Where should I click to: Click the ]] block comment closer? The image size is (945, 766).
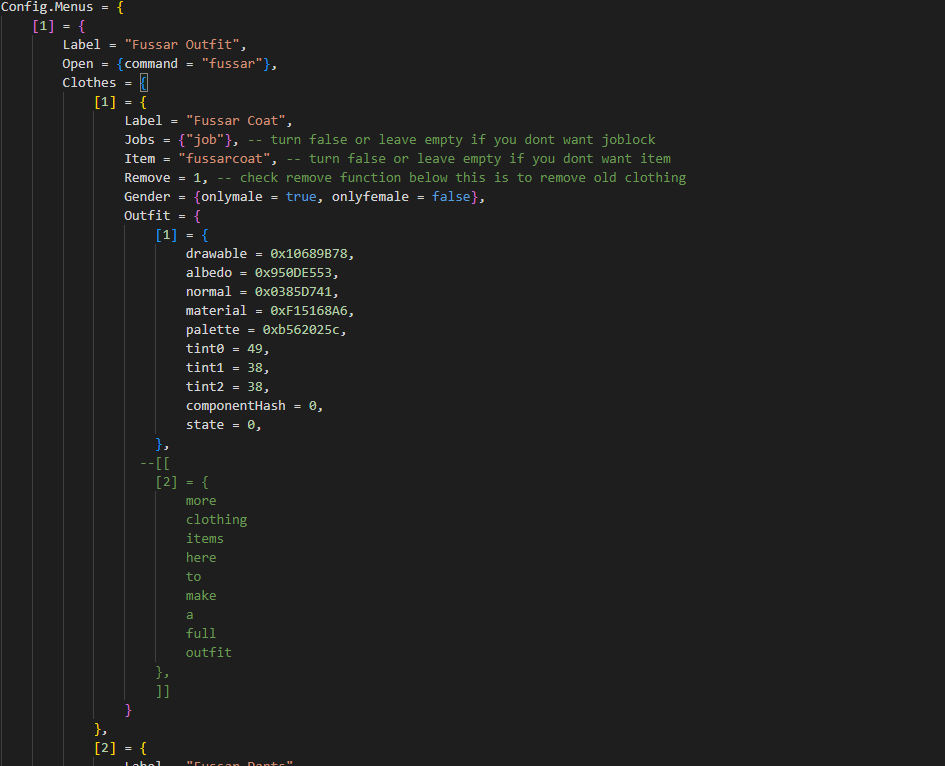[162, 691]
